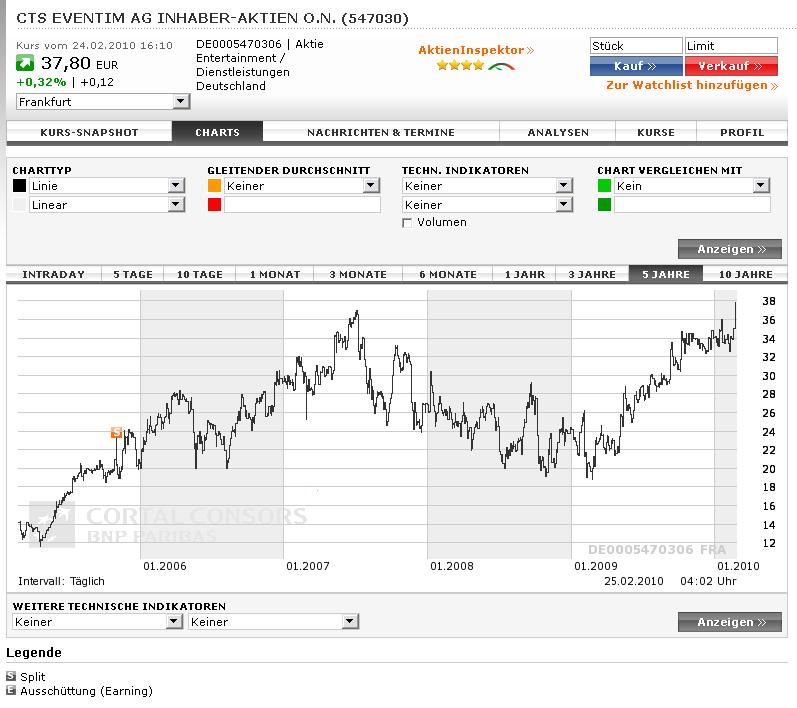The image size is (797, 708).
Task: Click the Intervall: Täglich label
Action: click(62, 581)
